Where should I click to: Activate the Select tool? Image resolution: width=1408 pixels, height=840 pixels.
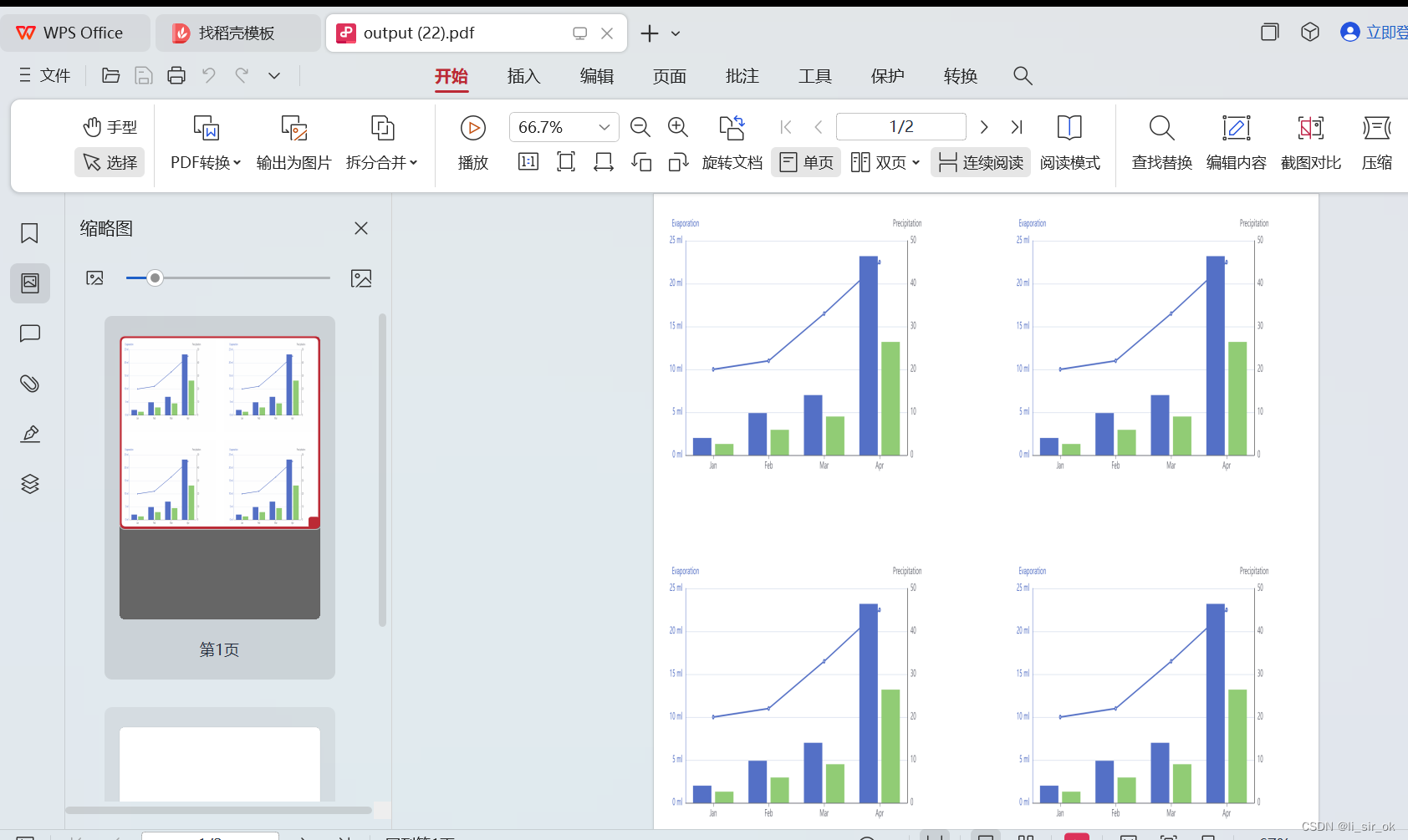click(110, 162)
